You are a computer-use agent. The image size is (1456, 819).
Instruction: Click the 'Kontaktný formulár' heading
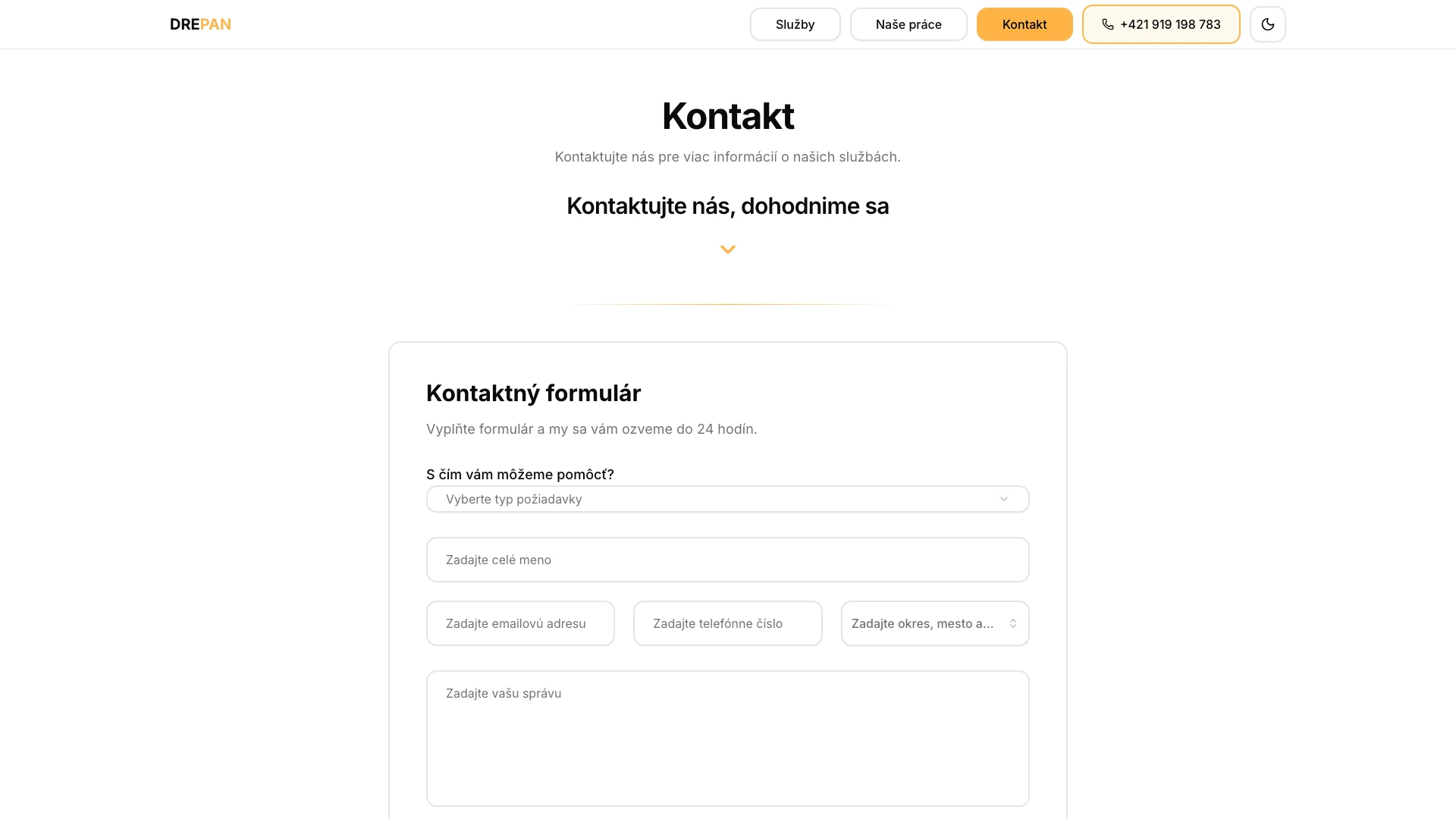click(533, 393)
